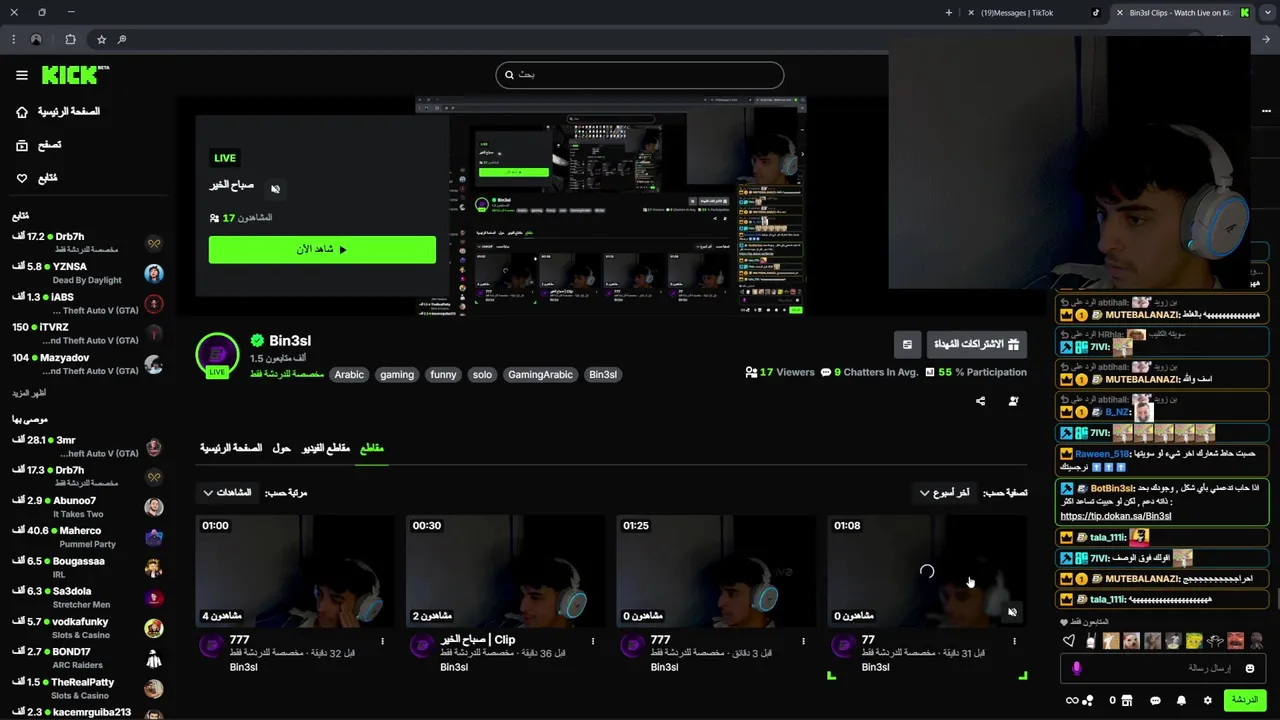Click in the Kick search field
Screen dimensions: 1280x720
640,75
